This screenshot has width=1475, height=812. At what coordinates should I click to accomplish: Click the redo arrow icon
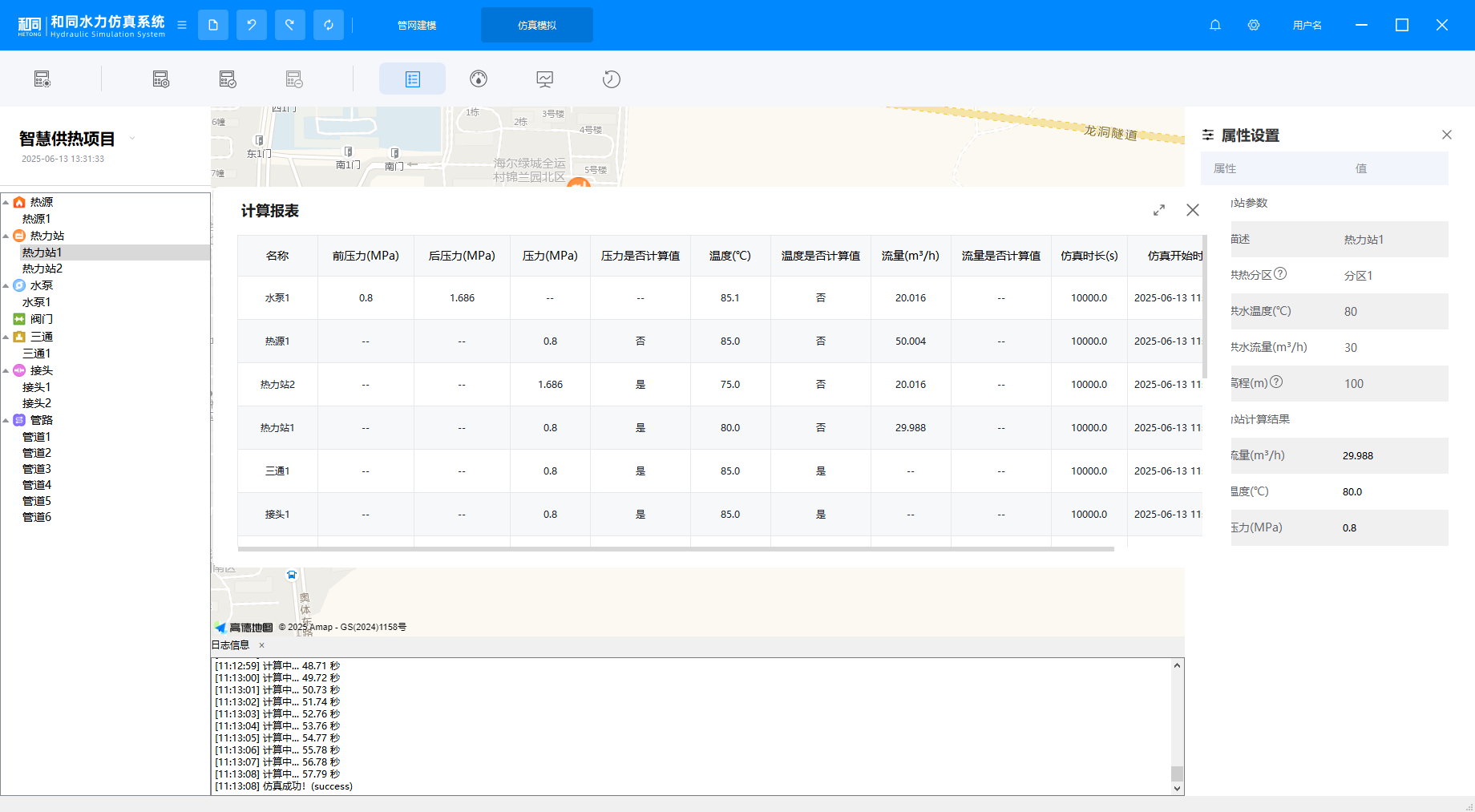[x=290, y=25]
